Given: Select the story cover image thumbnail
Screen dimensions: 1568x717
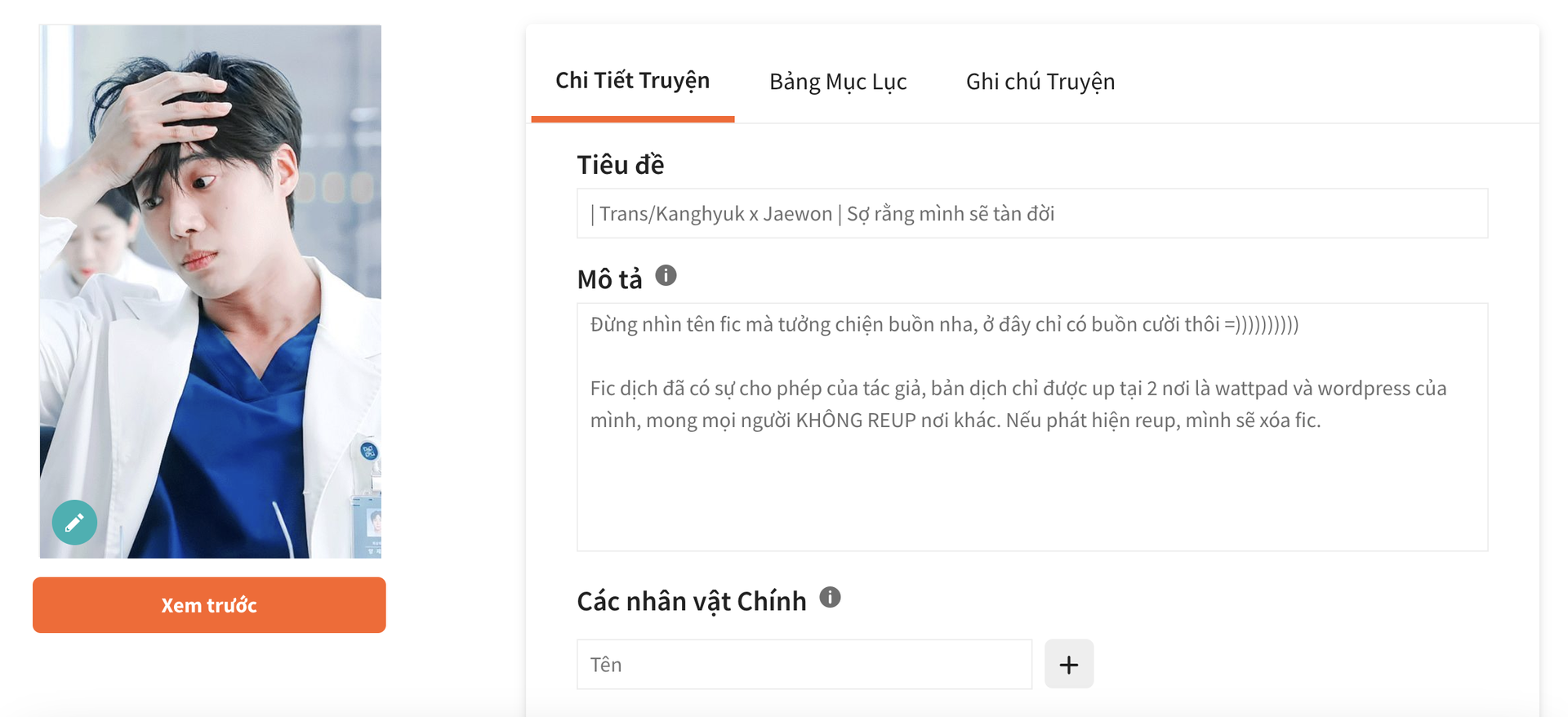Looking at the screenshot, I should tap(211, 292).
